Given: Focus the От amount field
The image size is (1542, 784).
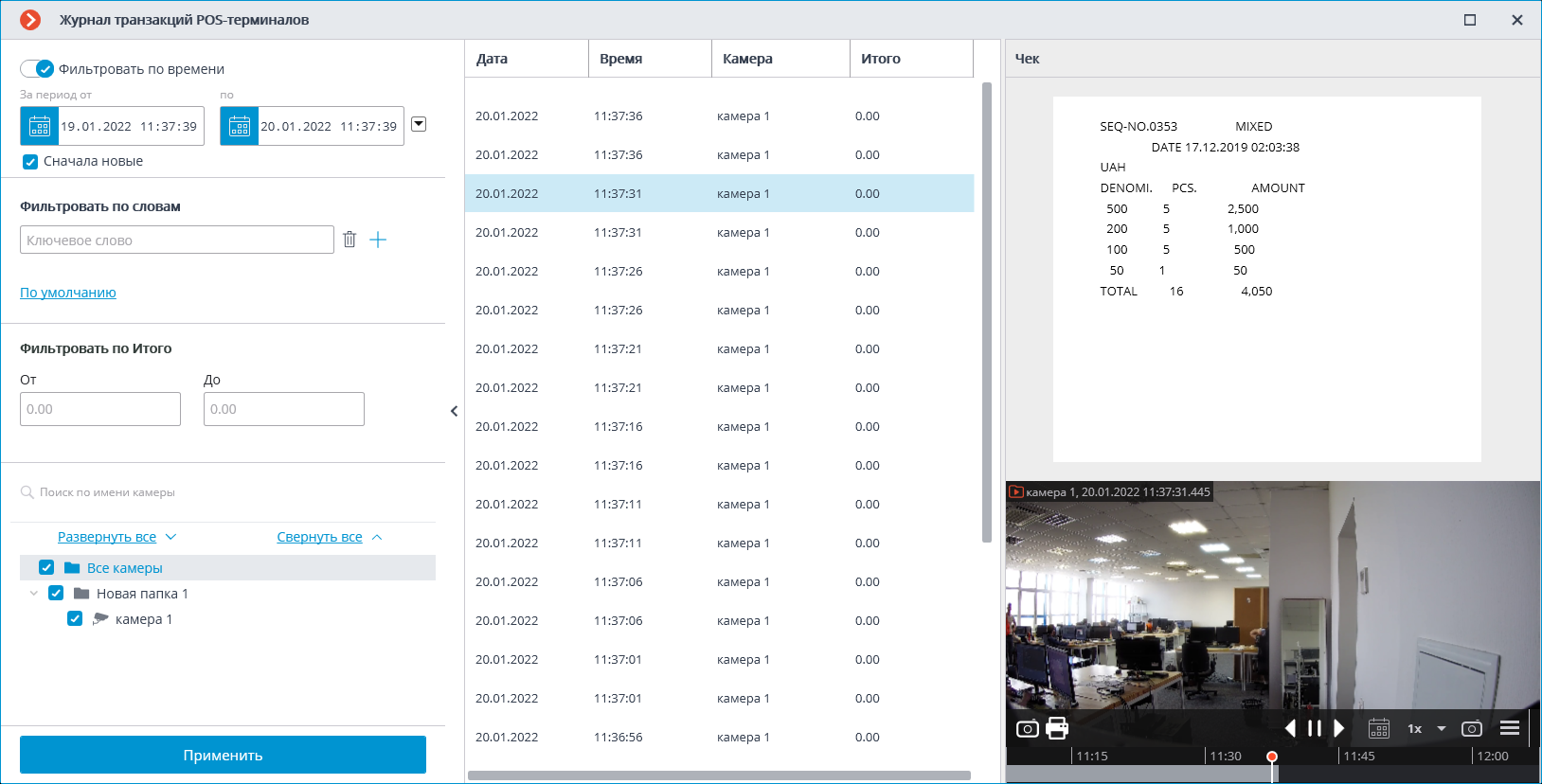Looking at the screenshot, I should click(x=100, y=409).
